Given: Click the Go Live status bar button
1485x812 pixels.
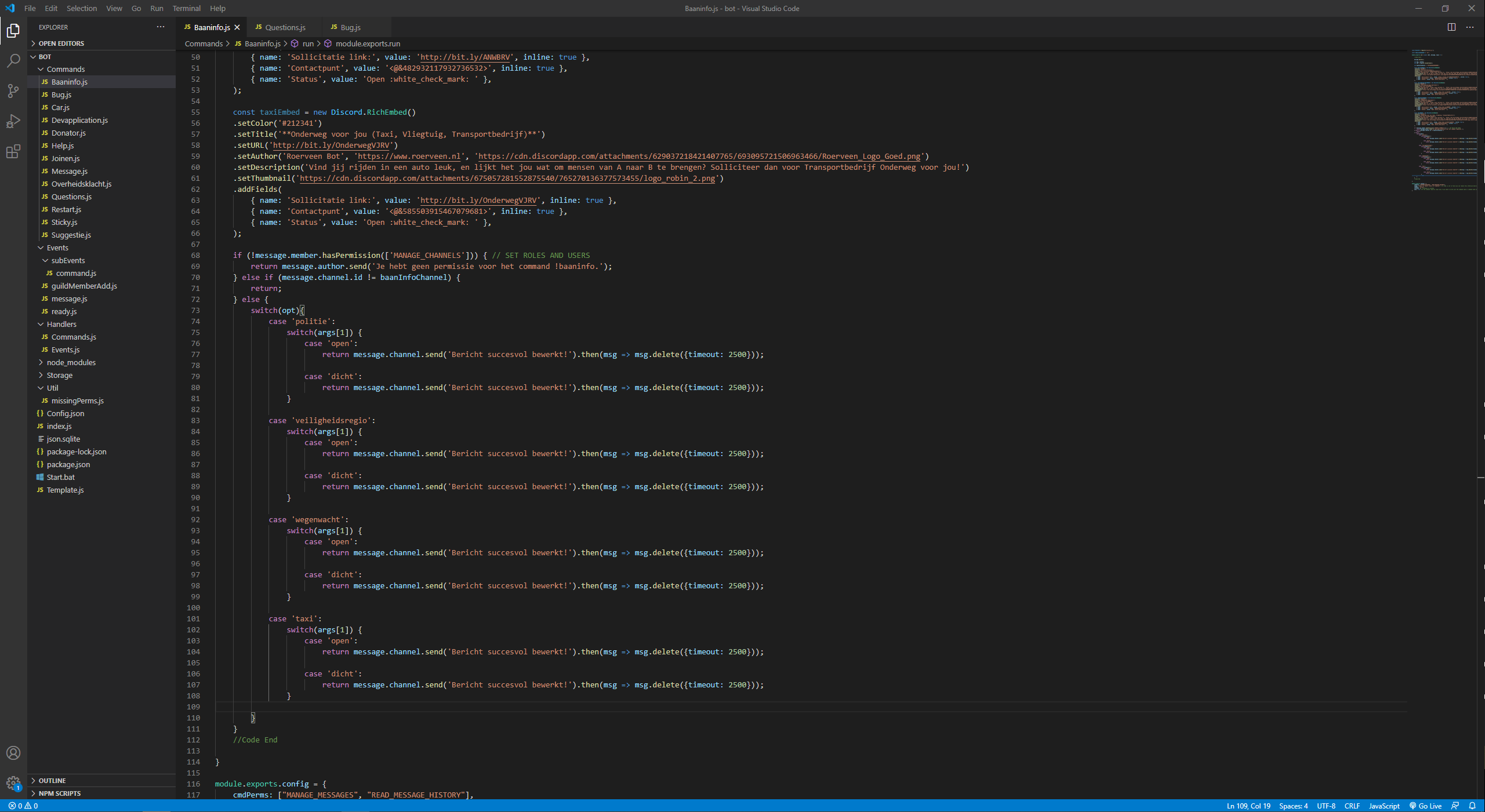Looking at the screenshot, I should [x=1426, y=806].
